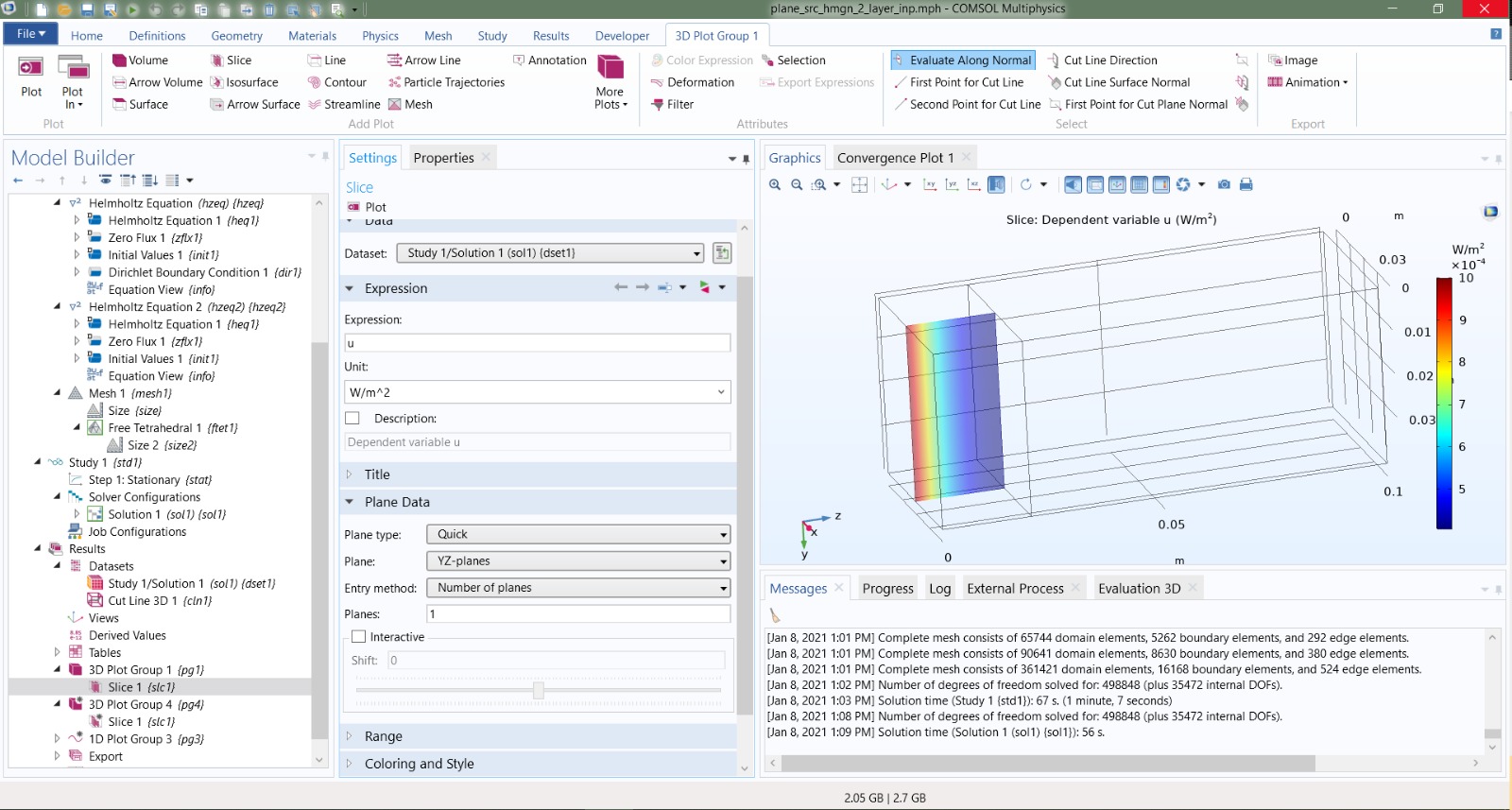This screenshot has height=810, width=1512.
Task: Click the Plot button in Slice settings
Action: pyautogui.click(x=367, y=207)
